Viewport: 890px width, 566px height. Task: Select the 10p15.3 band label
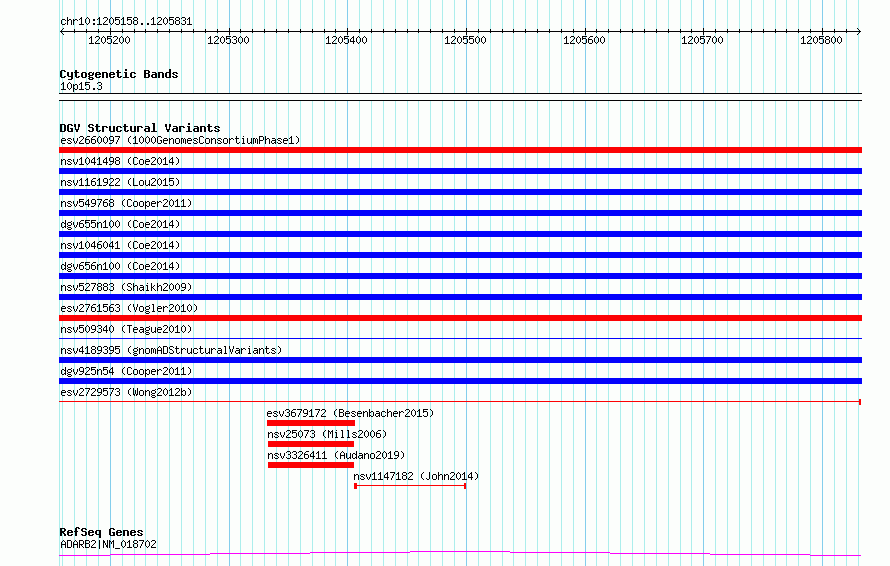[x=81, y=86]
